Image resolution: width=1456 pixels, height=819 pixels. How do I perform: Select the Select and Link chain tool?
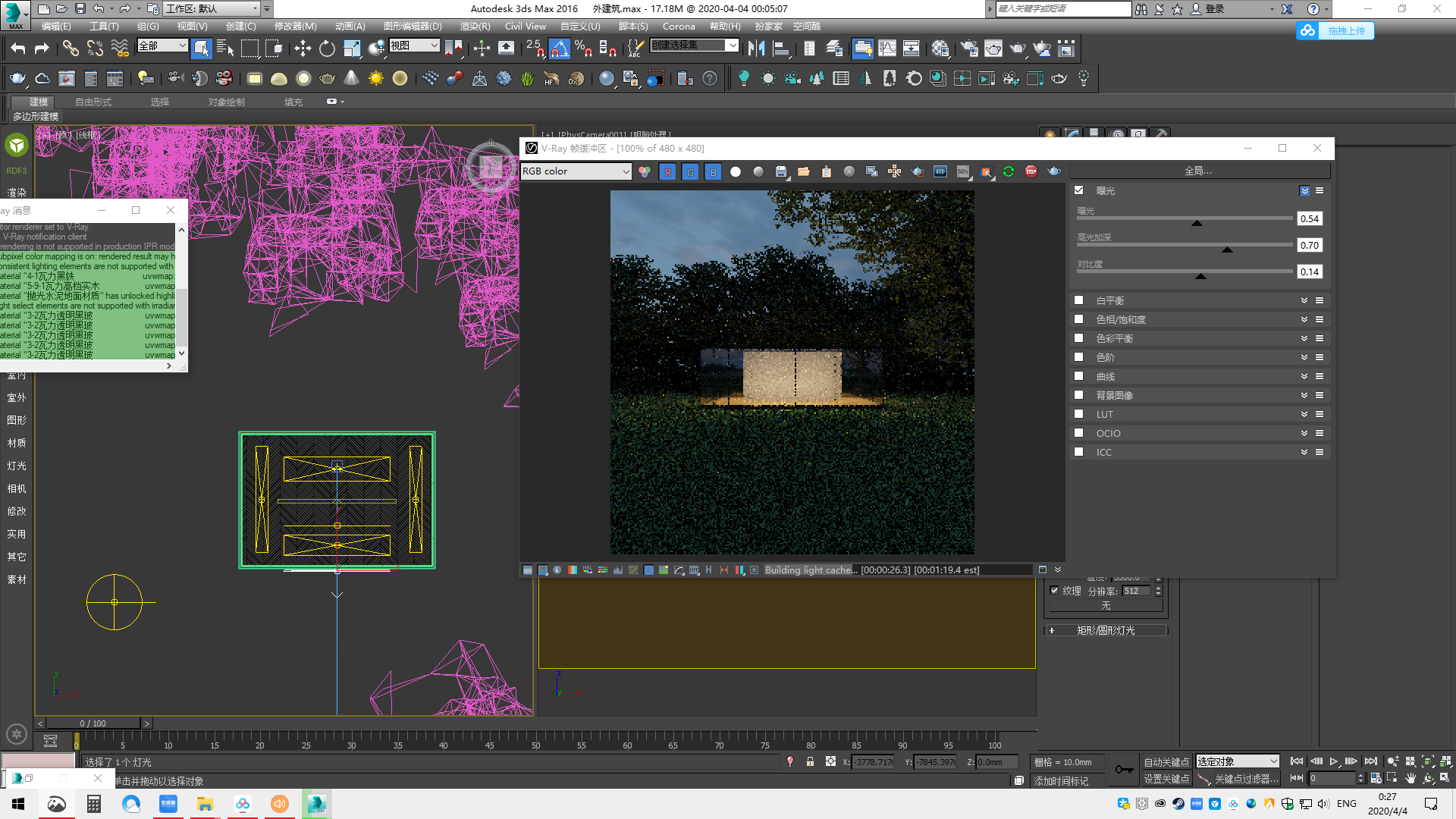(x=71, y=49)
